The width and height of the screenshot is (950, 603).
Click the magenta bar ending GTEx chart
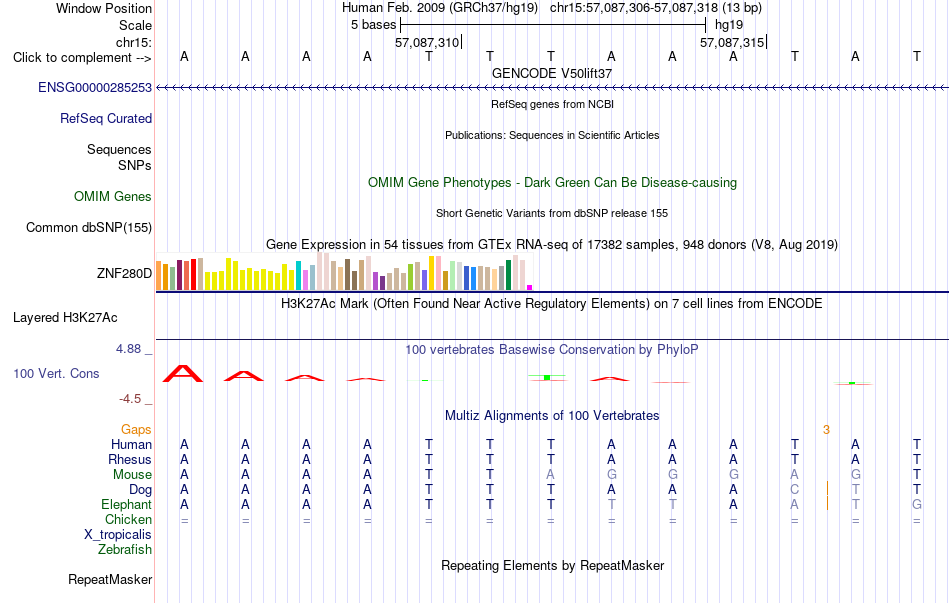(530, 287)
